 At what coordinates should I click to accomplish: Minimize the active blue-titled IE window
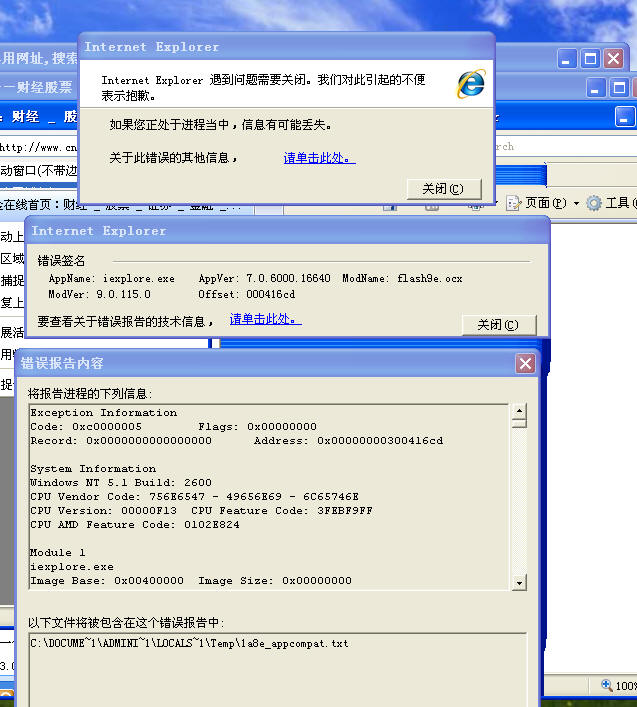click(624, 117)
